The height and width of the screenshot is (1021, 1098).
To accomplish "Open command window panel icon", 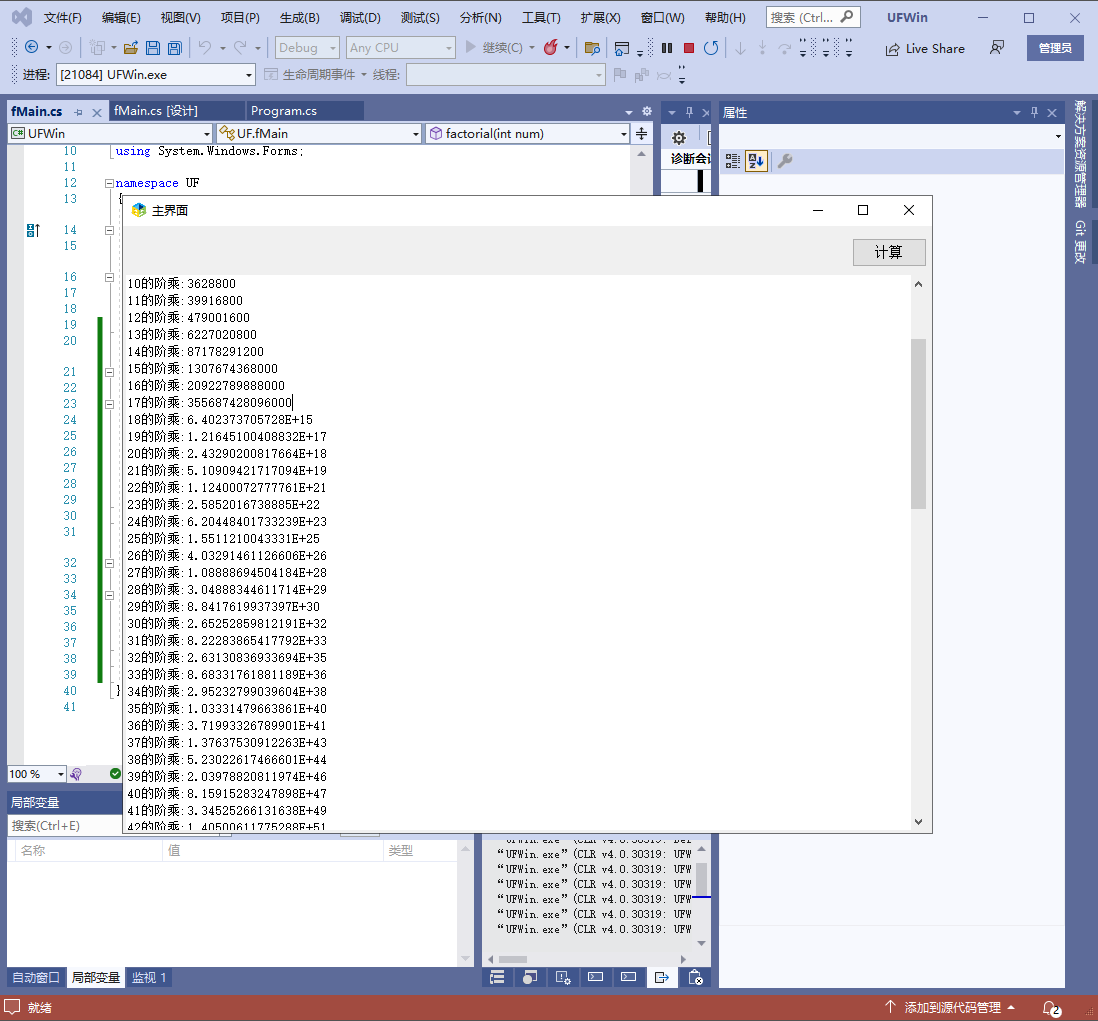I will (596, 978).
